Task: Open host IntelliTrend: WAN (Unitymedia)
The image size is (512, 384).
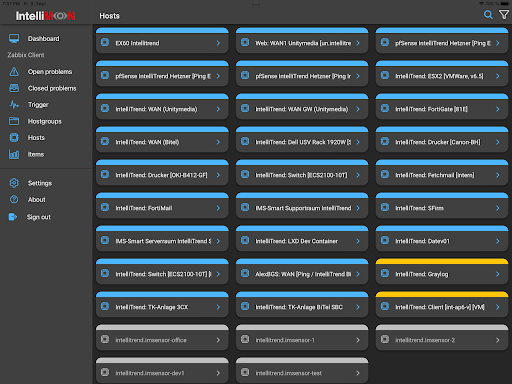Action: 162,107
